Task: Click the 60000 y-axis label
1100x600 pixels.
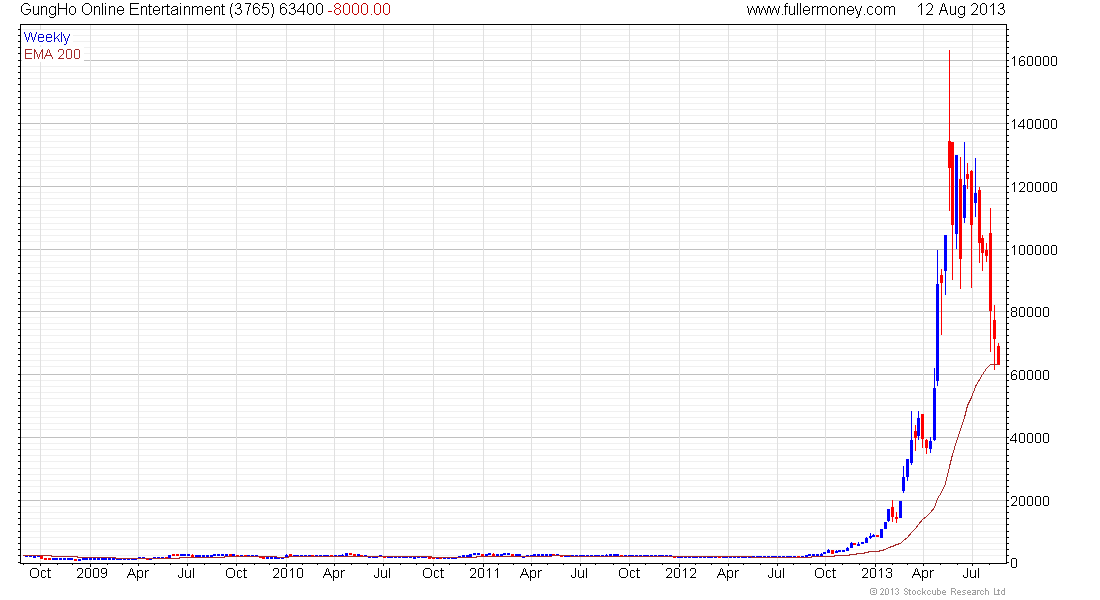Action: pyautogui.click(x=1030, y=375)
